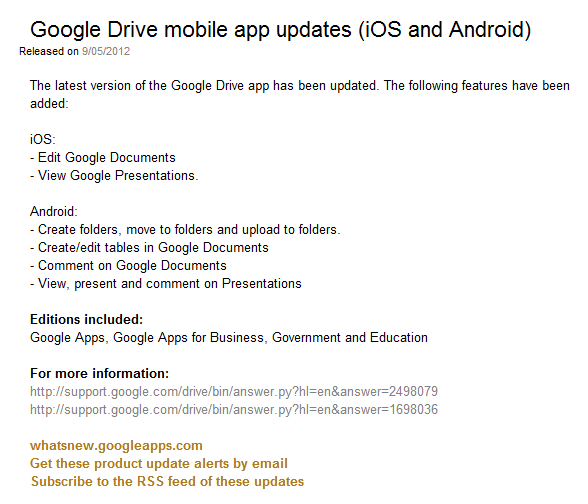Click the Android: section heading
The width and height of the screenshot is (588, 504).
point(54,212)
